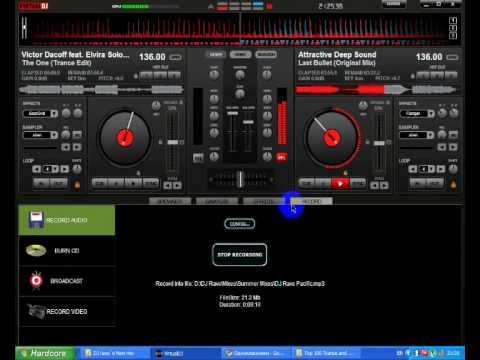Image resolution: width=480 pixels, height=360 pixels.
Task: Toggle the left channel PFL headphone button
Action: (x=198, y=158)
